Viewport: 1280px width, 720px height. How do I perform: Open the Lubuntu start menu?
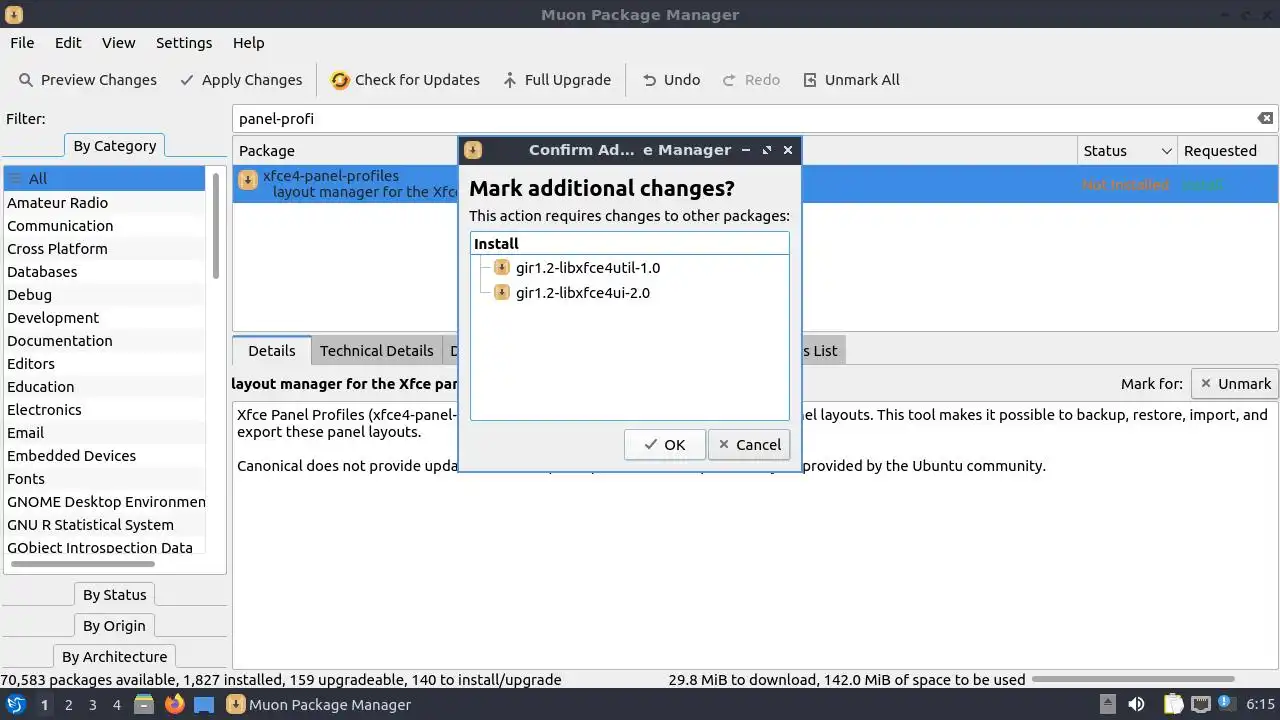15,705
